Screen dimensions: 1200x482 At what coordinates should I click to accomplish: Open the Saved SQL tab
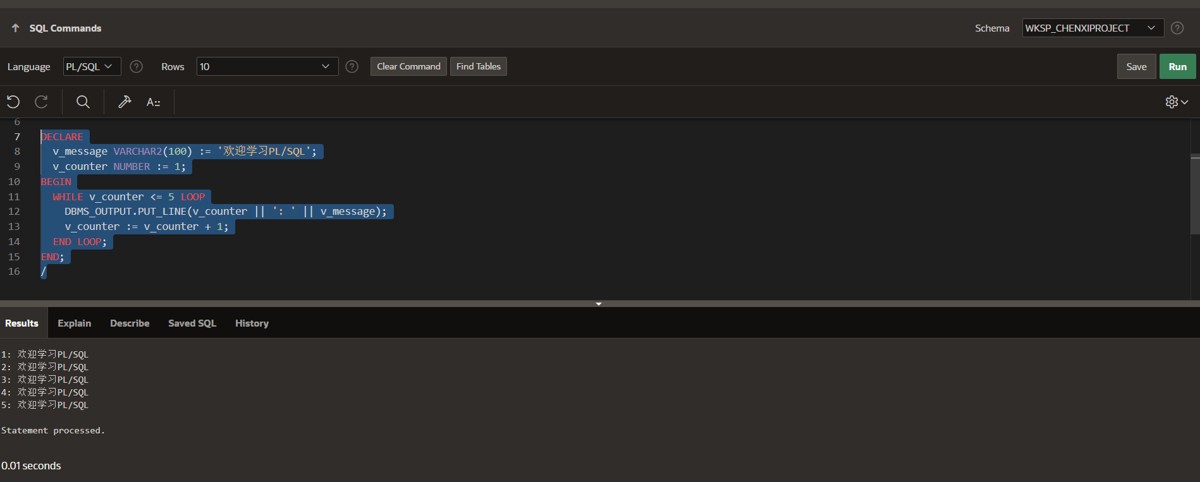tap(192, 323)
